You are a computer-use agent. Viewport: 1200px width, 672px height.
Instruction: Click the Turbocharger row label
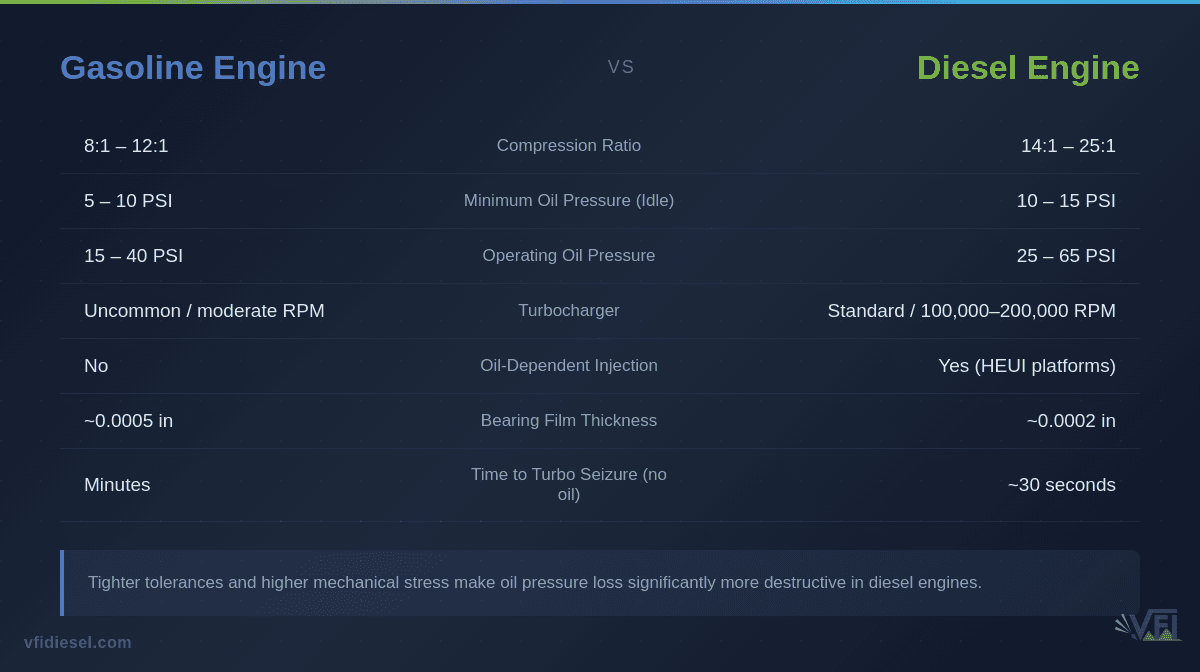pyautogui.click(x=569, y=310)
